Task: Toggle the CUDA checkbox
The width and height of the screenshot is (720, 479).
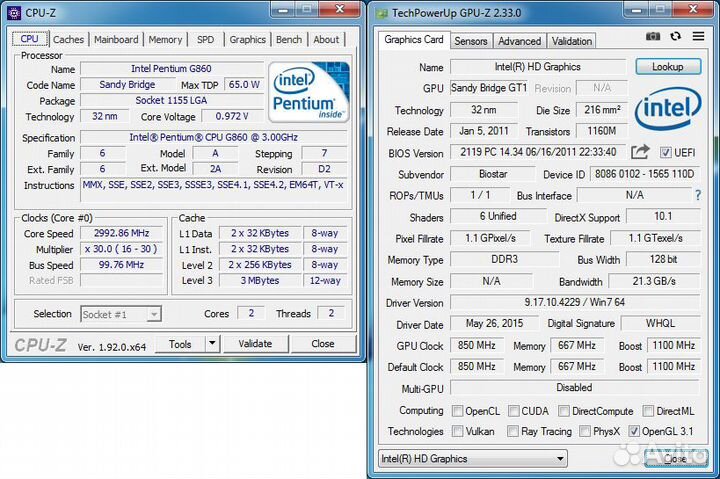Action: [514, 411]
